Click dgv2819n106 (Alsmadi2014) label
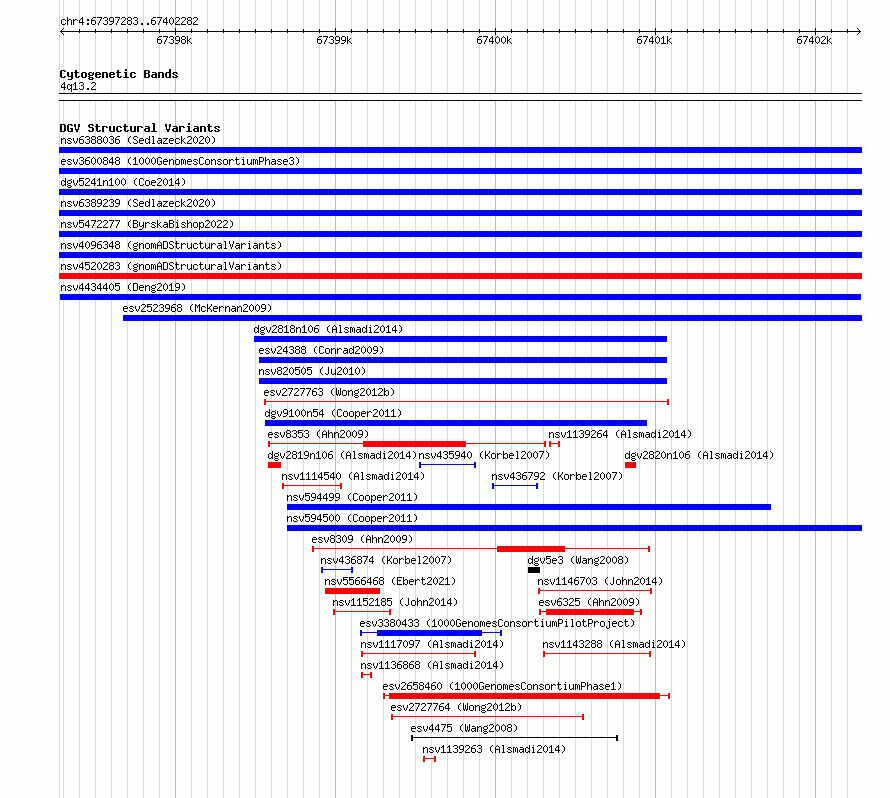Viewport: 890px width, 798px height. 342,455
